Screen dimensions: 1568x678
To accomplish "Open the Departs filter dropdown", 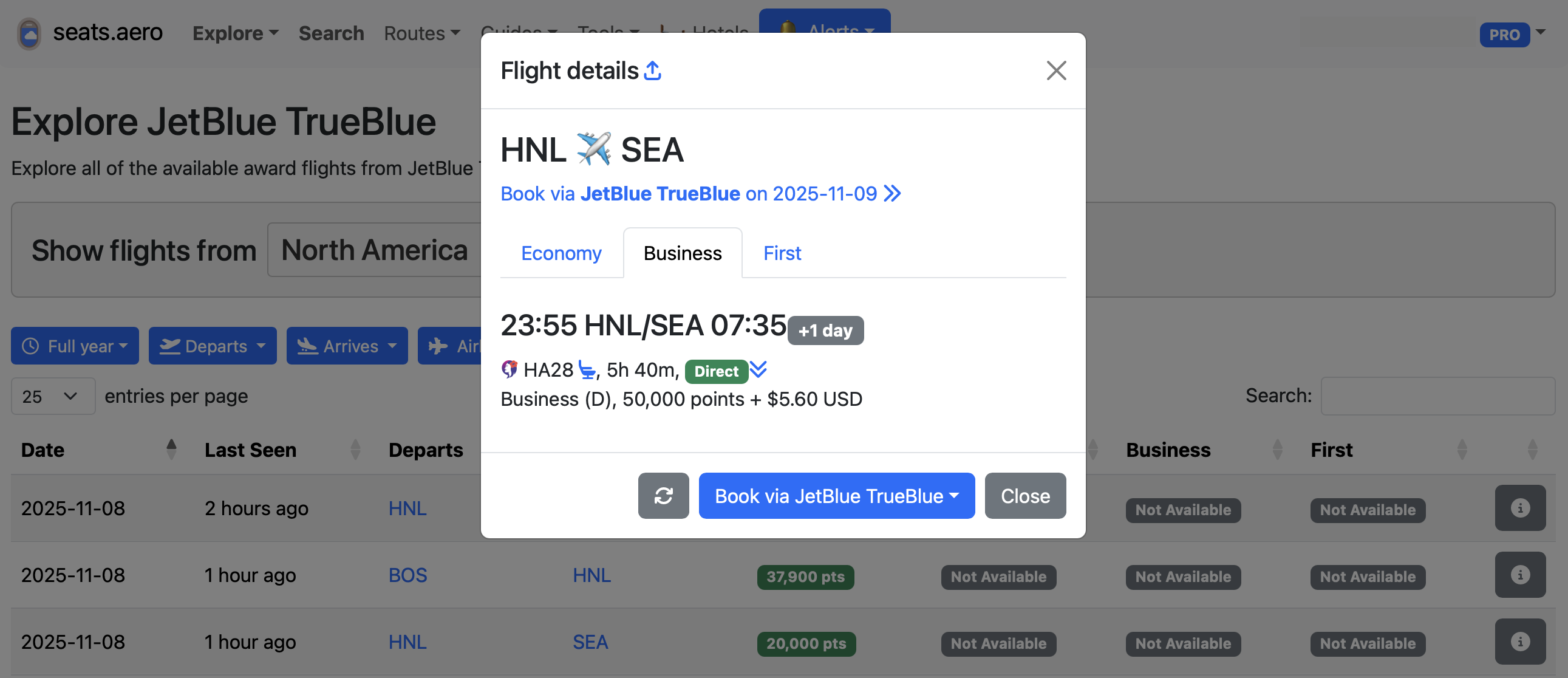I will 213,346.
